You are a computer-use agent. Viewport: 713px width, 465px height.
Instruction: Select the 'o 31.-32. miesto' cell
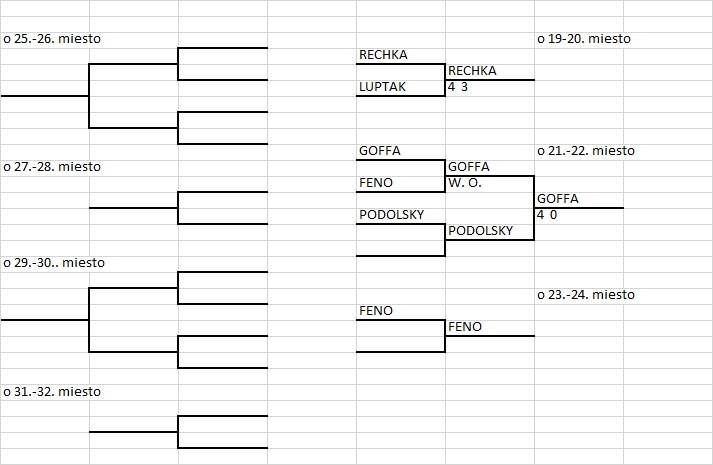point(52,392)
